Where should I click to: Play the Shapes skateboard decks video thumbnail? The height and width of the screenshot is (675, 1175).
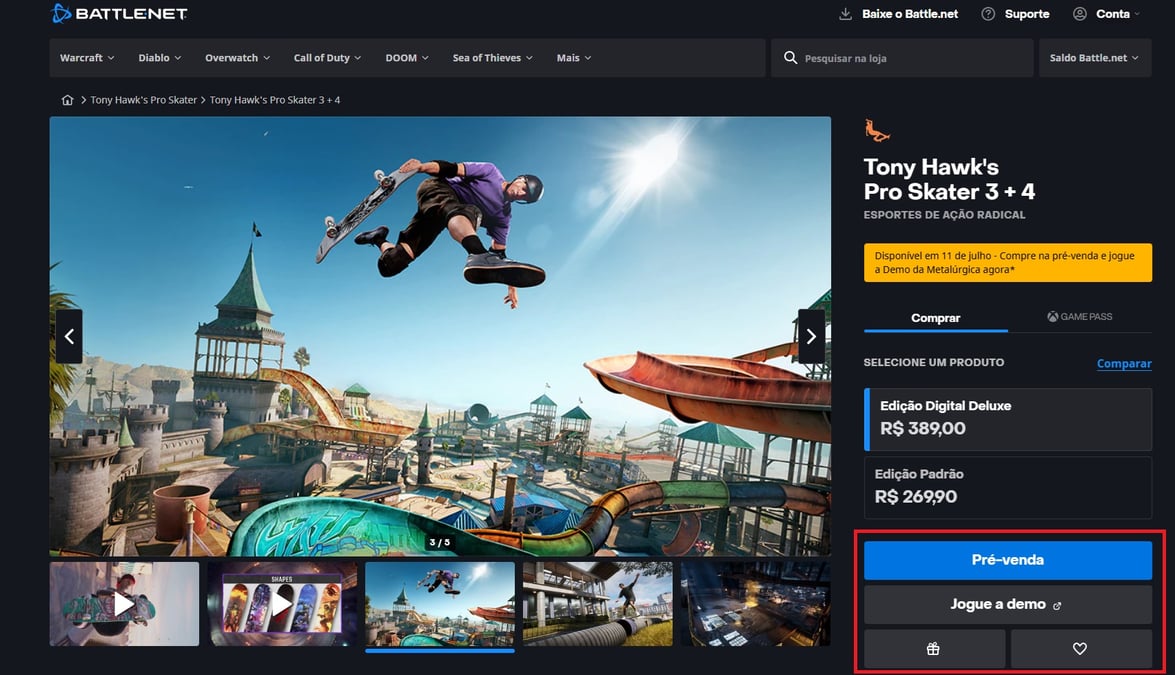pos(282,604)
